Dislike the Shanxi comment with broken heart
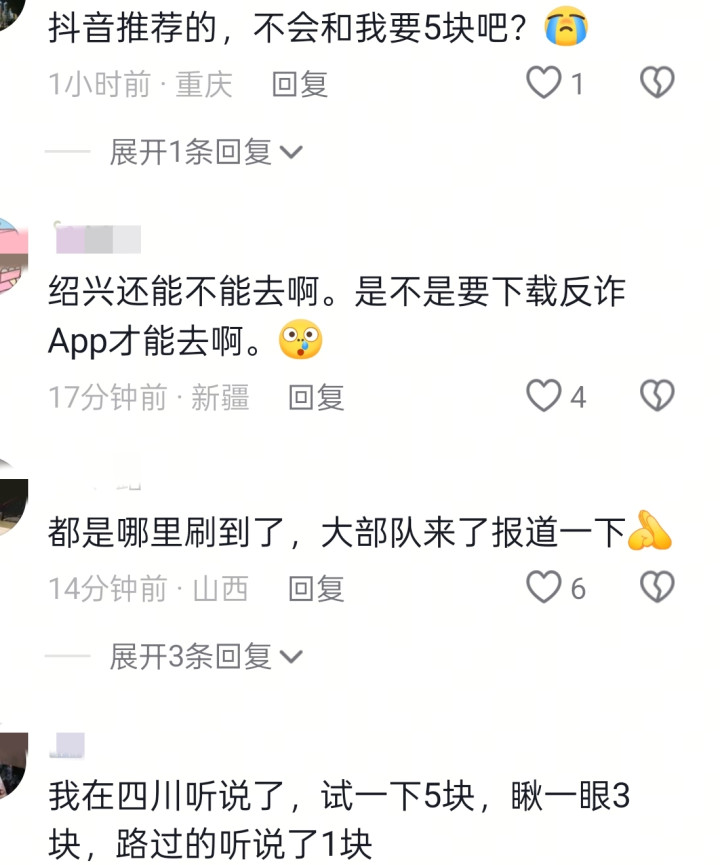This screenshot has width=720, height=865. [x=657, y=586]
